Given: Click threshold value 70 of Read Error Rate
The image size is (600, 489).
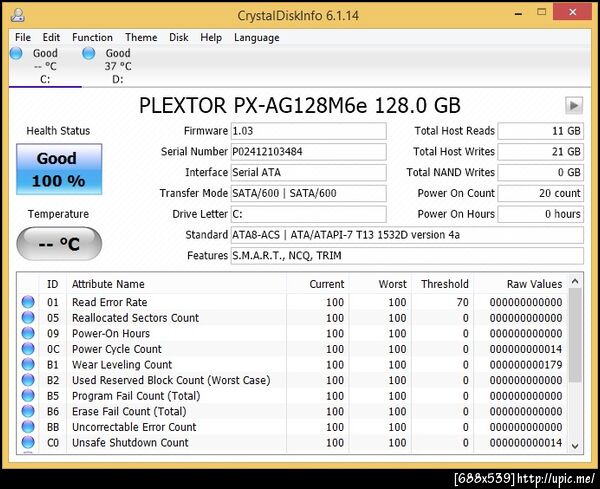Looking at the screenshot, I should pyautogui.click(x=462, y=302).
